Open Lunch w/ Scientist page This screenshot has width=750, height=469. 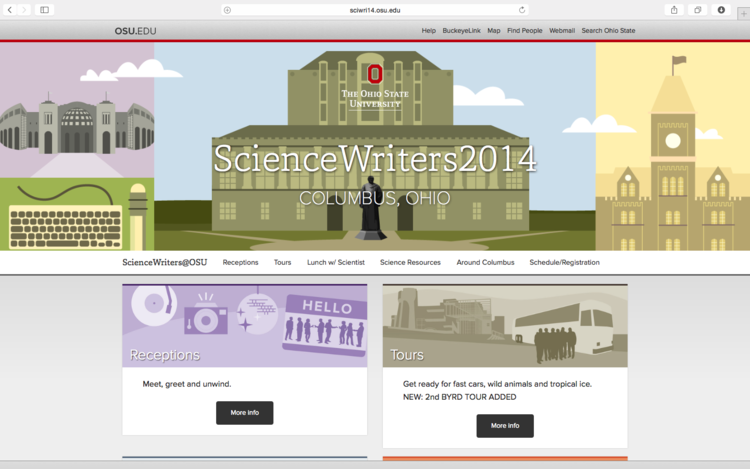coord(336,262)
